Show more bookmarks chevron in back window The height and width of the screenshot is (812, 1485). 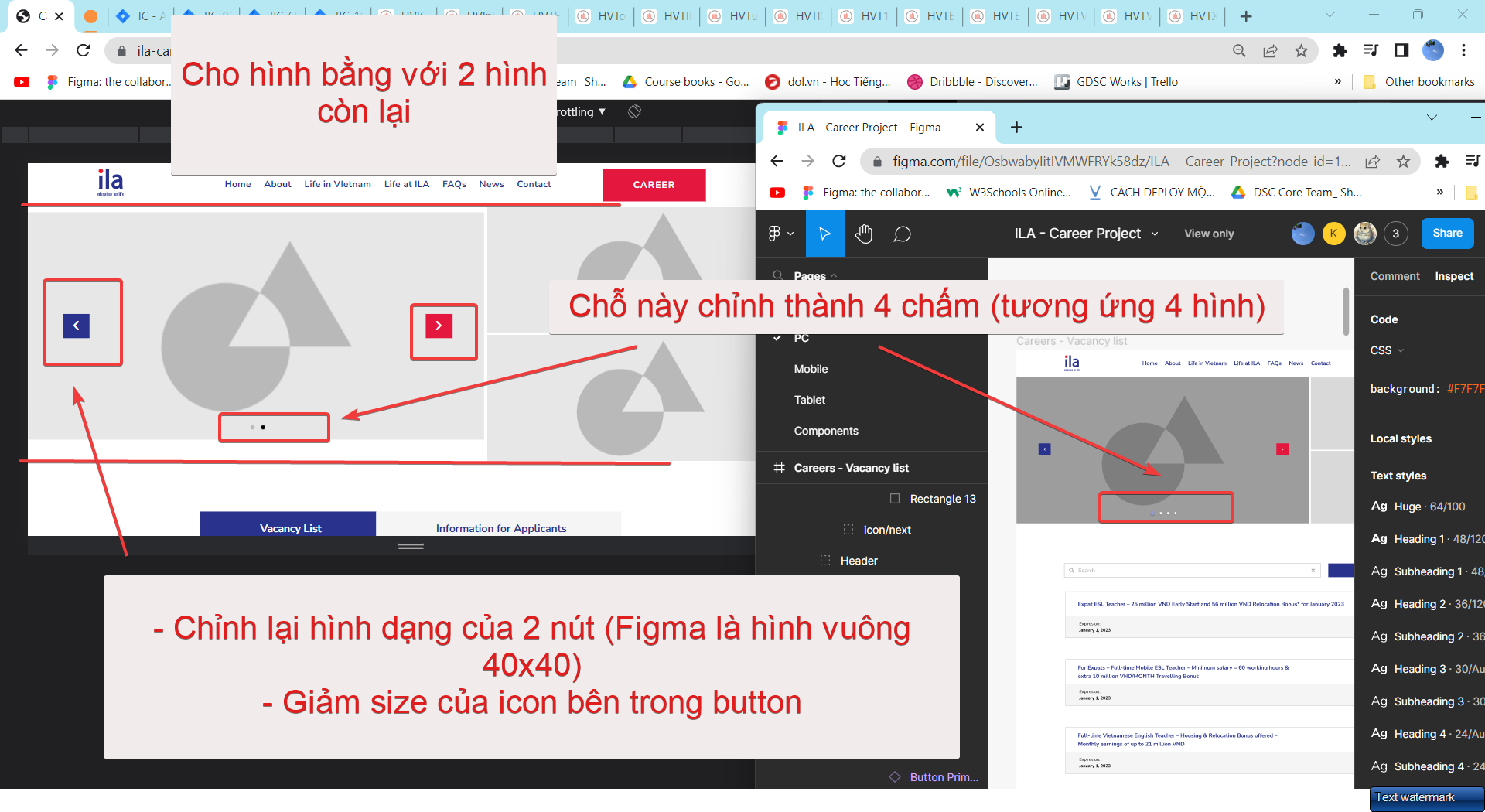point(1337,82)
